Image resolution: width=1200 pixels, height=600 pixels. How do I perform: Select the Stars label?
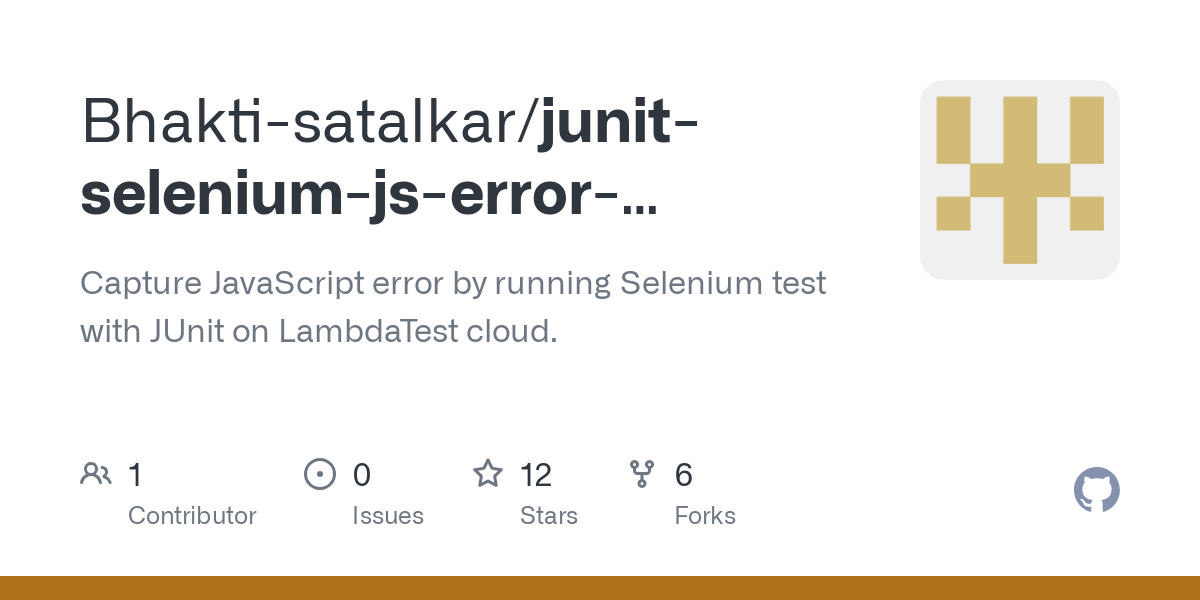pyautogui.click(x=549, y=516)
